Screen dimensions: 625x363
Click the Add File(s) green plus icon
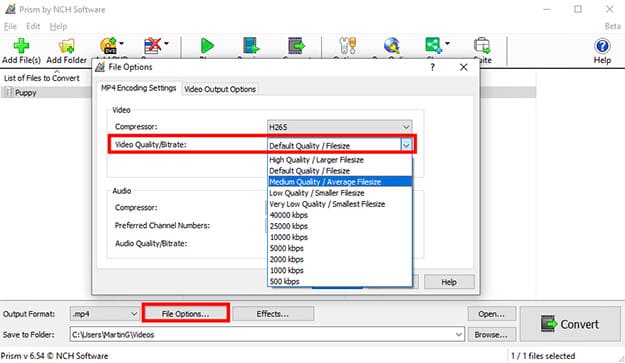21,46
